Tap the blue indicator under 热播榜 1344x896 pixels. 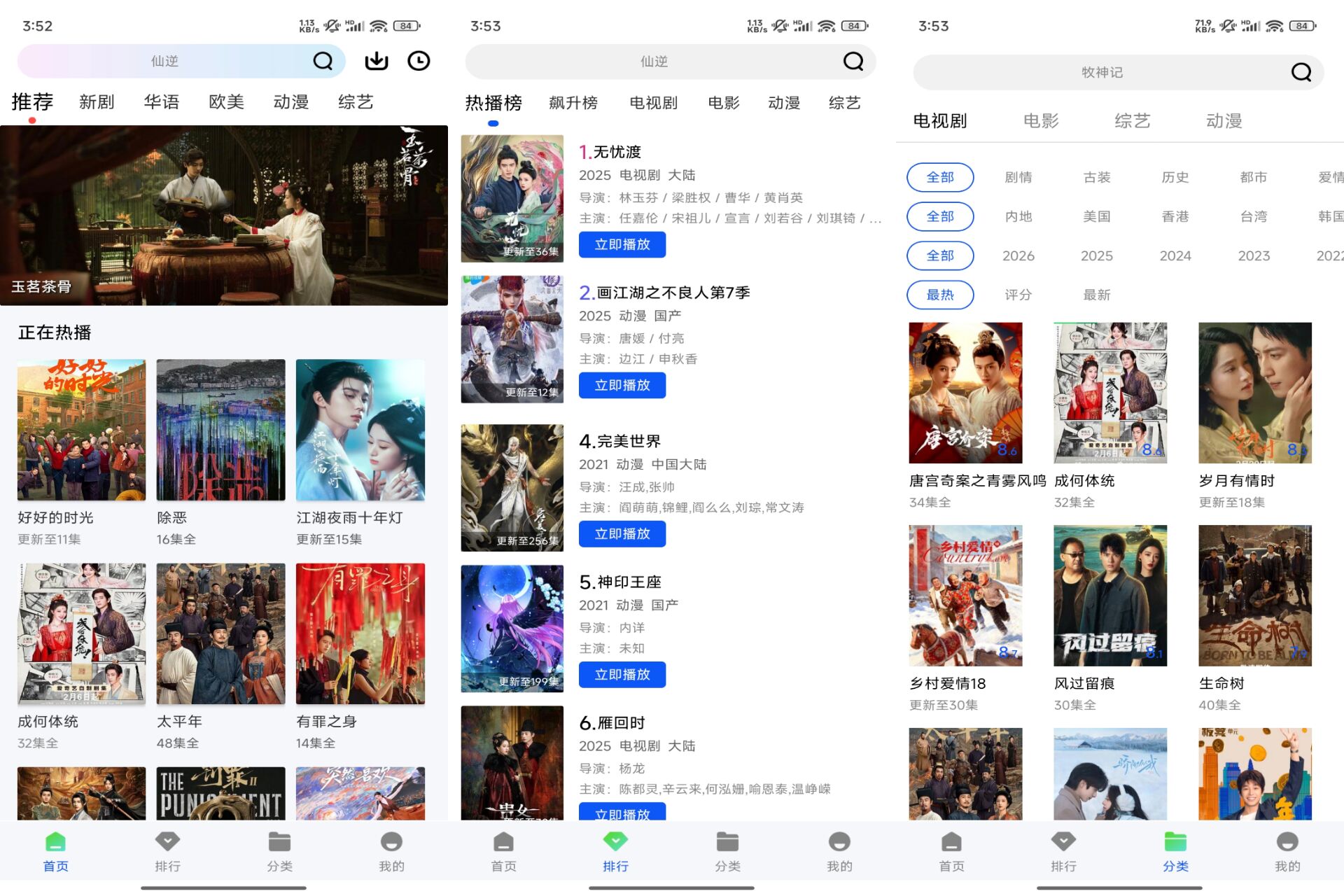coord(493,122)
